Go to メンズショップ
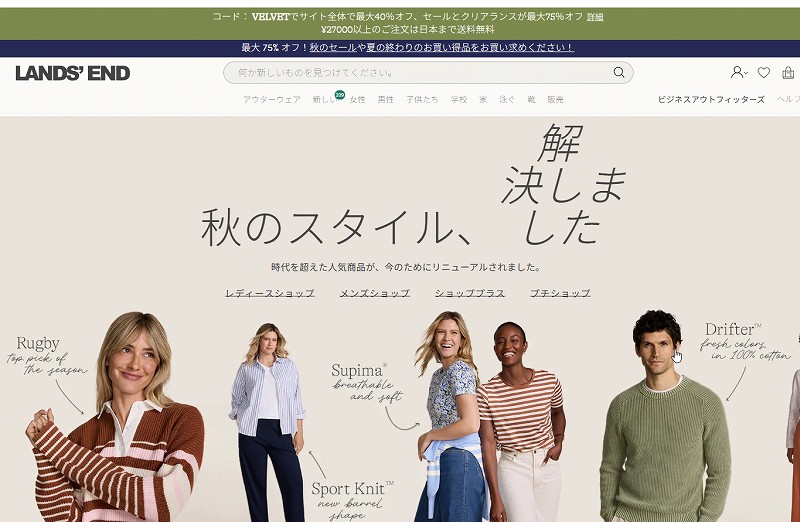Viewport: 800px width, 522px height. [374, 293]
